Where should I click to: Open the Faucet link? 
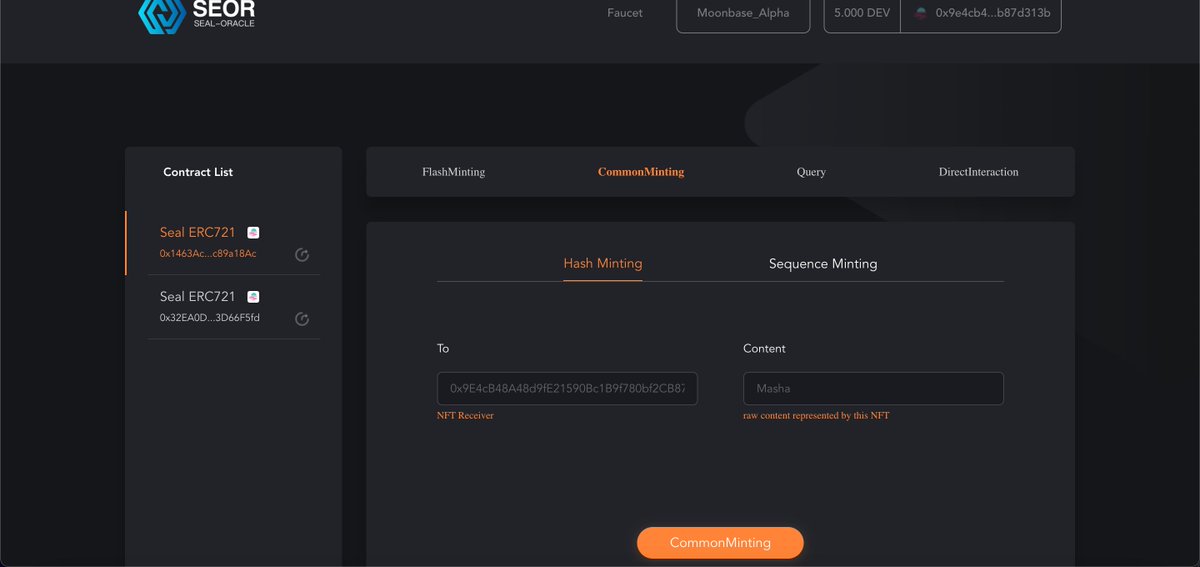[625, 13]
